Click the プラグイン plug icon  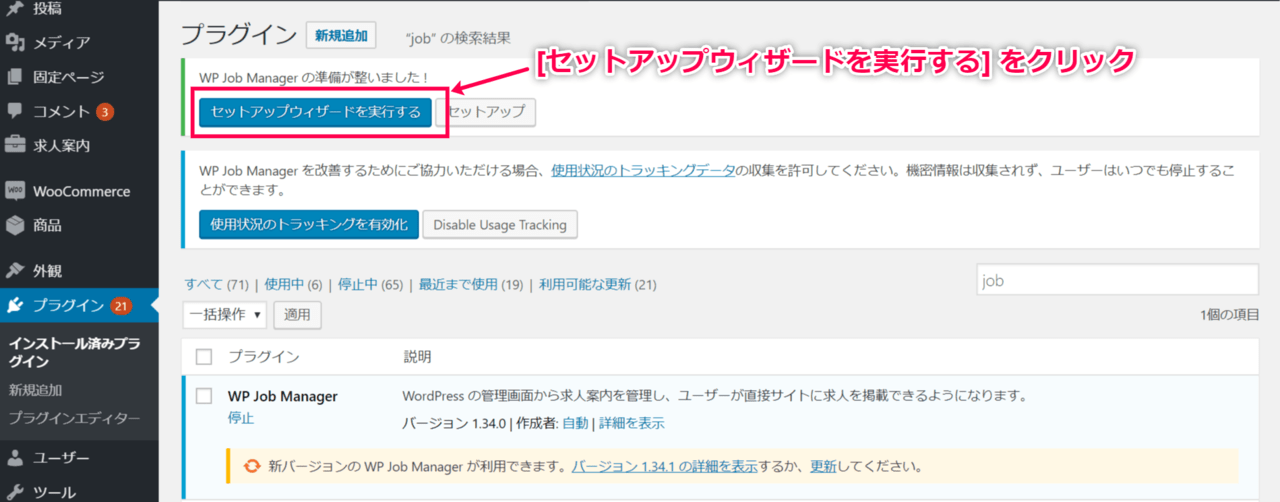click(x=15, y=305)
